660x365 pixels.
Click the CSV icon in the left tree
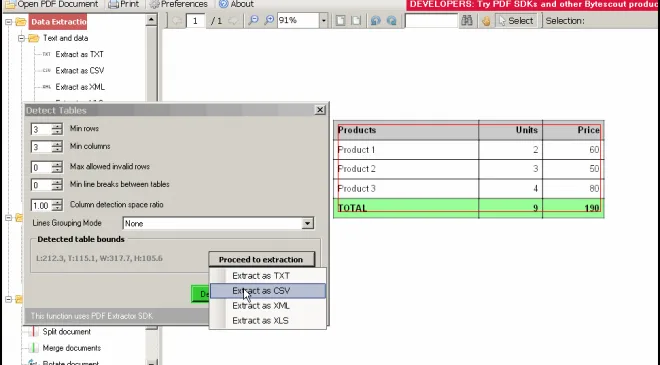tap(46, 71)
